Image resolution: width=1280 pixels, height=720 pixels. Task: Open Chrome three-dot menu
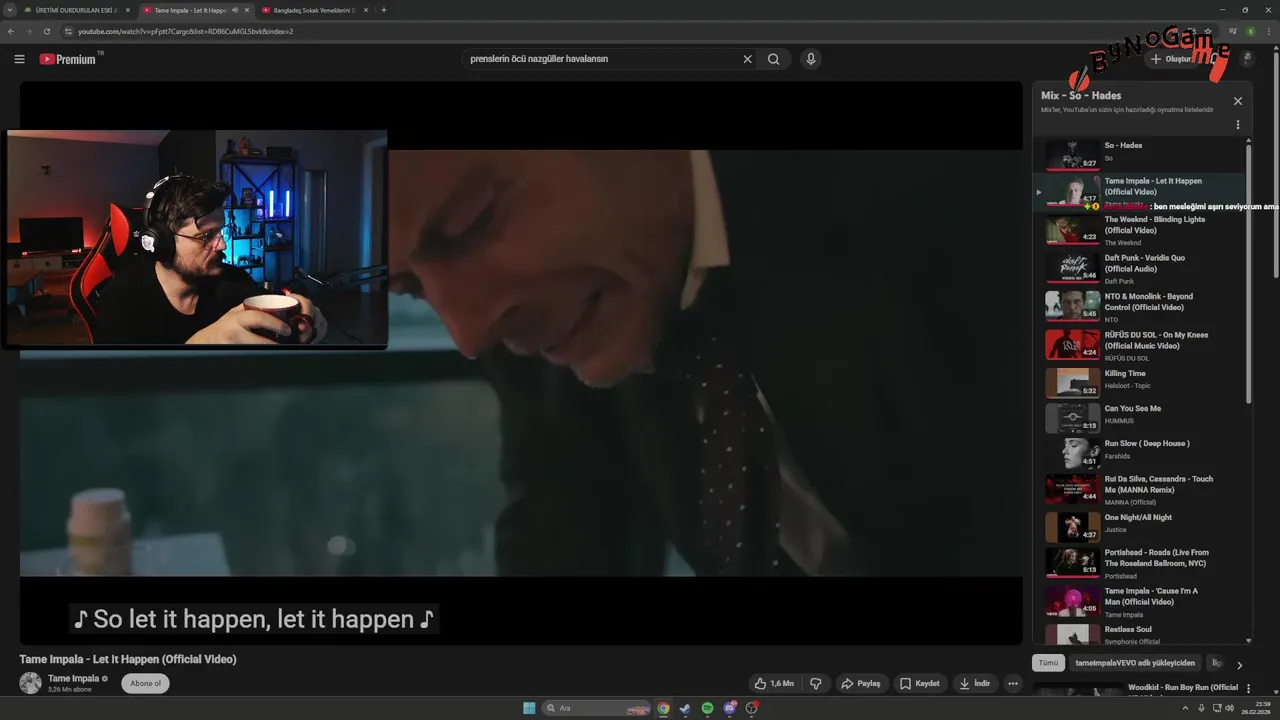(x=1269, y=31)
